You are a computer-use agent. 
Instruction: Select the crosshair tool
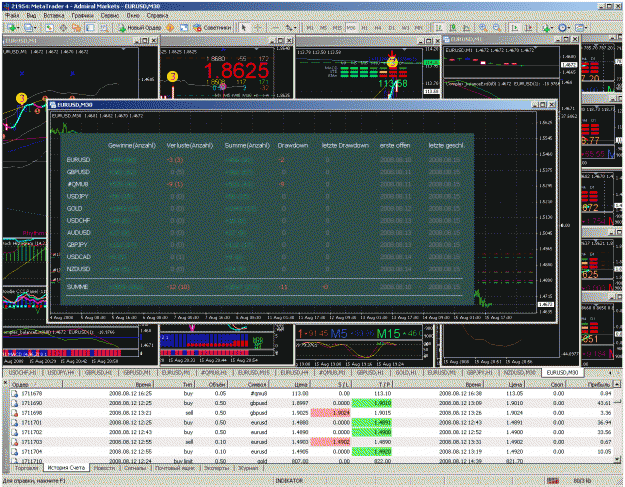coord(258,27)
